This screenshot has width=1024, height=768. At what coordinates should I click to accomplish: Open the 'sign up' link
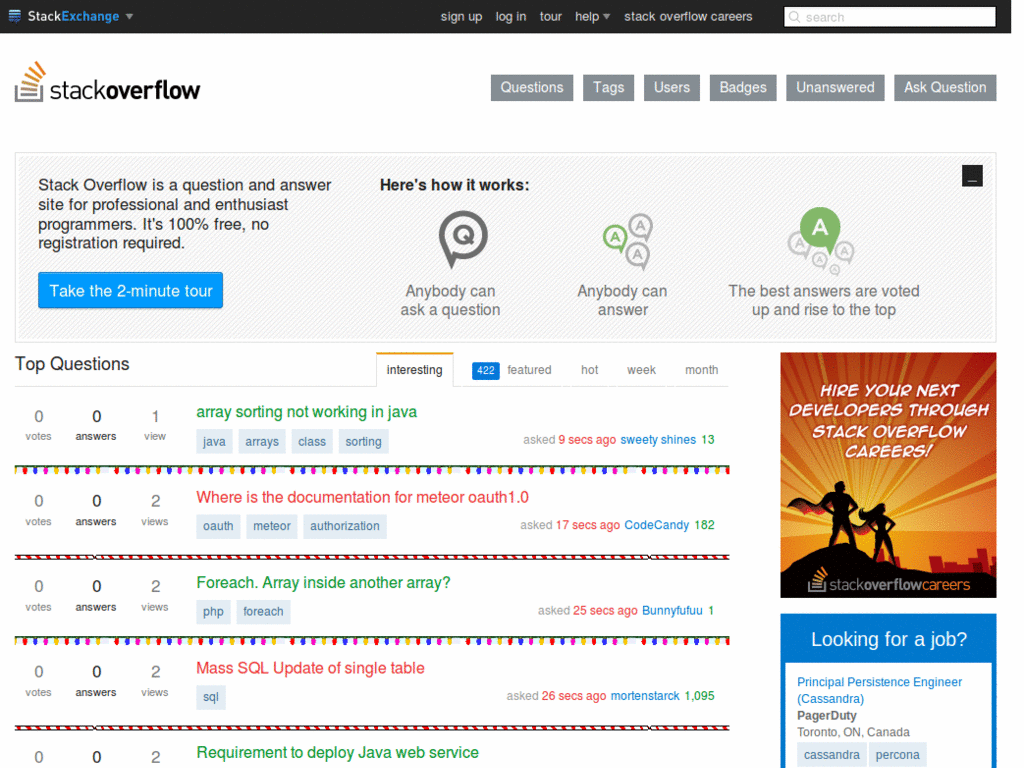tap(461, 16)
